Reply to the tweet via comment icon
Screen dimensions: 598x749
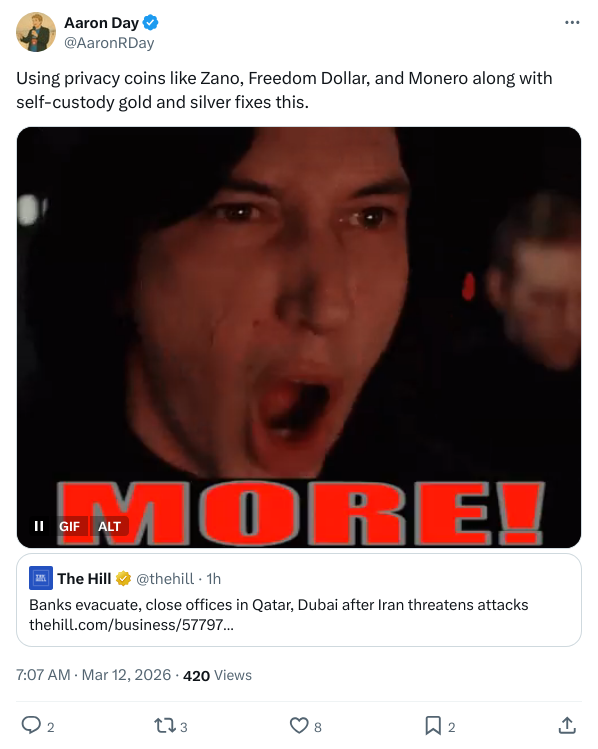tap(31, 725)
